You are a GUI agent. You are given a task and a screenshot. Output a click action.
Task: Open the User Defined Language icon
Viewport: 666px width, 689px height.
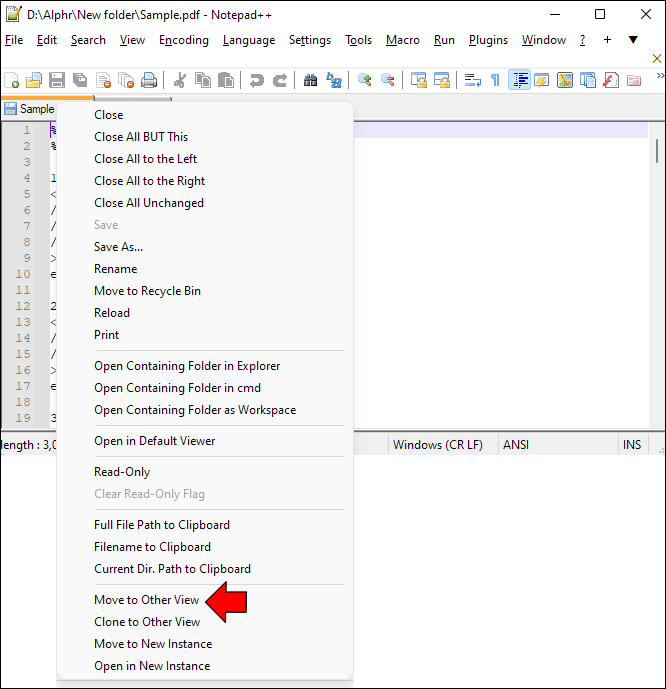point(542,80)
